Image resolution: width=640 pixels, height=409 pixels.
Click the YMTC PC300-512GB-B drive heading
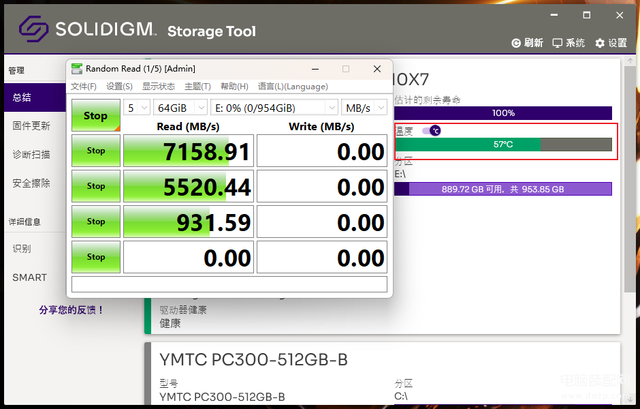click(x=253, y=360)
